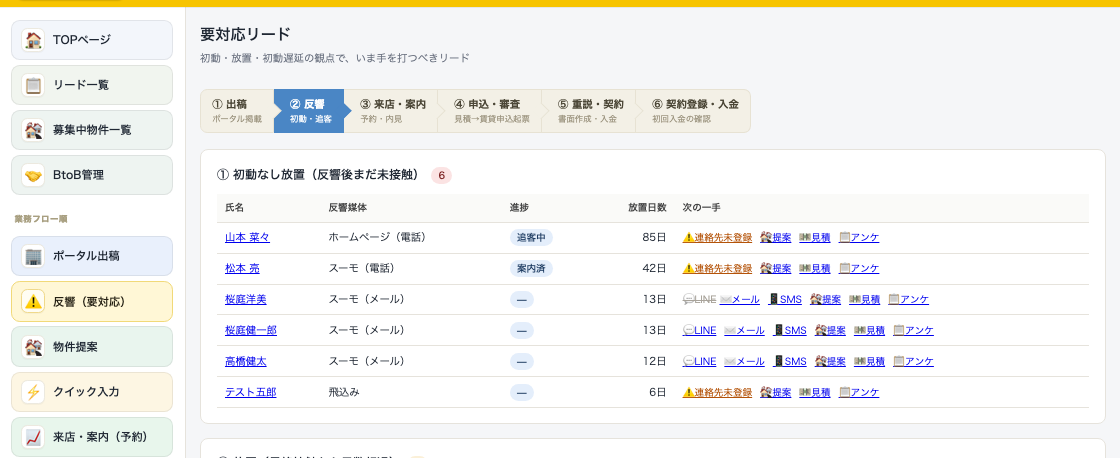The image size is (1120, 458).
Task: Open TOPページ in the sidebar
Action: (91, 40)
